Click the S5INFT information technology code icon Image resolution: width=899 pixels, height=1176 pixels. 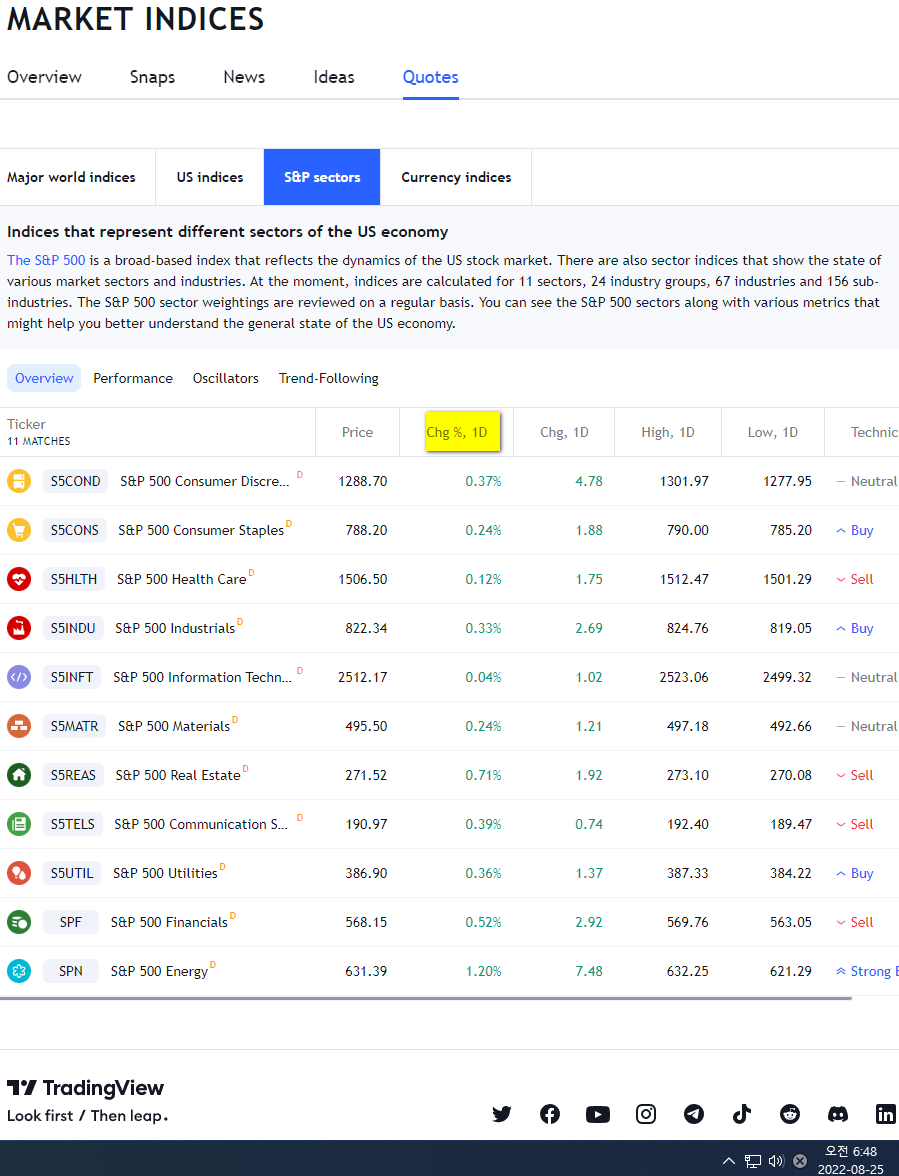(19, 677)
